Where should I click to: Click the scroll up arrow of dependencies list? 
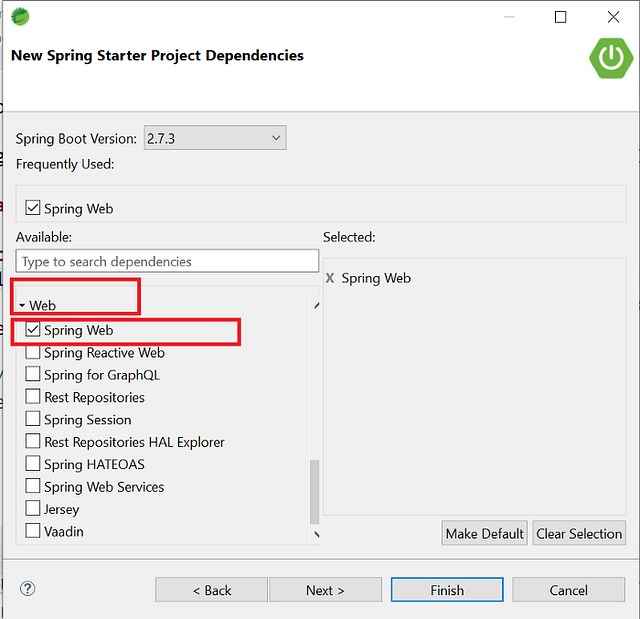(x=316, y=305)
